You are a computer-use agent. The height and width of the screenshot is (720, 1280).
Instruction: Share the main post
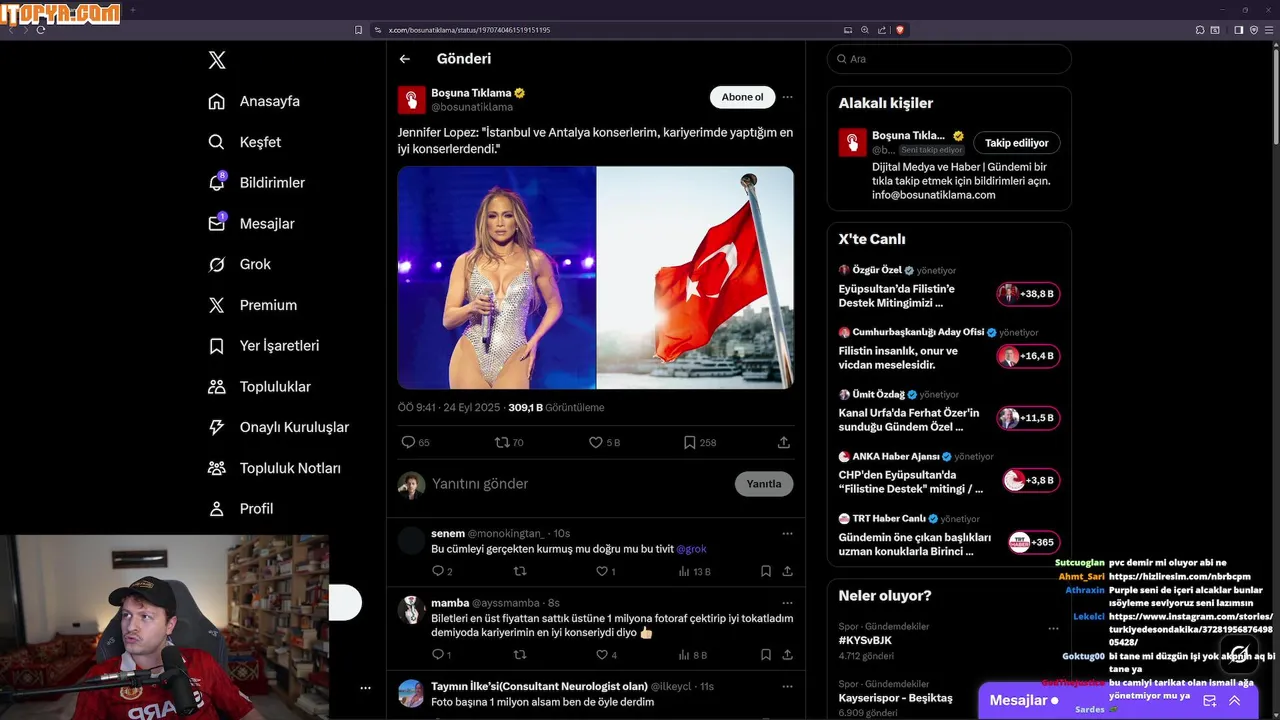pyautogui.click(x=784, y=442)
